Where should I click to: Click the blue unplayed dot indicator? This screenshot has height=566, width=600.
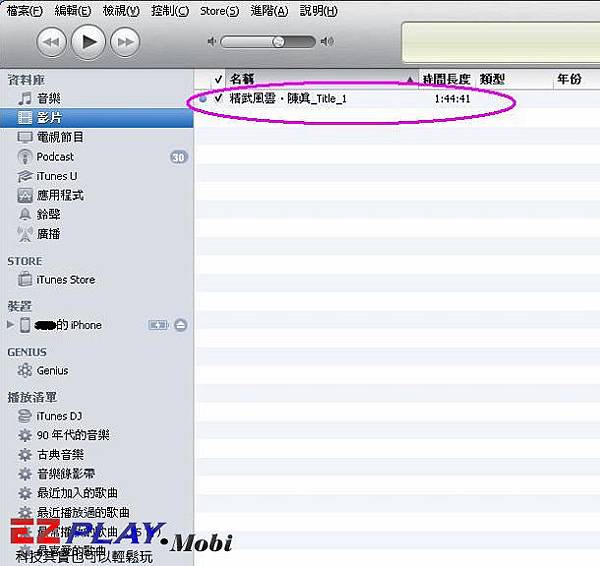click(x=203, y=99)
